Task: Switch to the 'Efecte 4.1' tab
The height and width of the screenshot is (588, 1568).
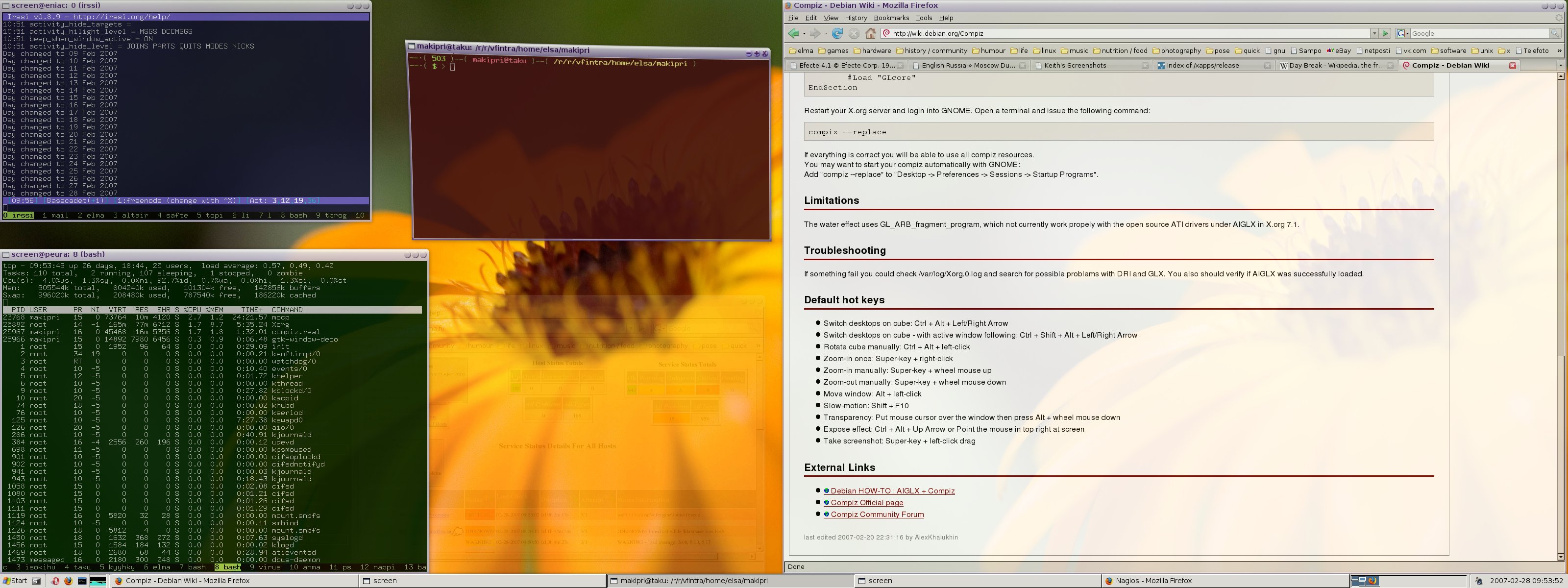Action: 846,66
